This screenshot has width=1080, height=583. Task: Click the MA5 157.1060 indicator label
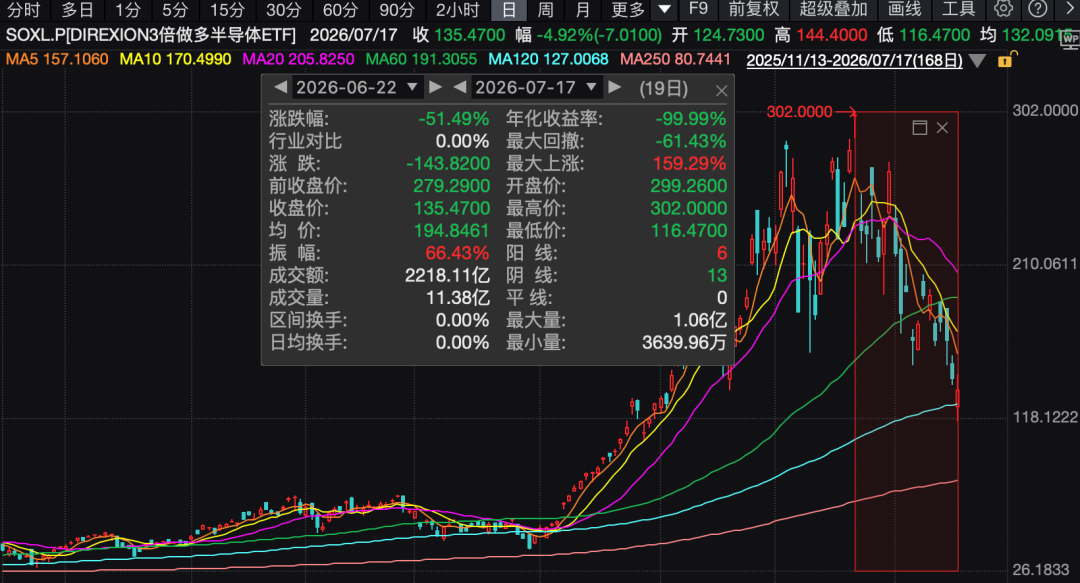pyautogui.click(x=57, y=59)
